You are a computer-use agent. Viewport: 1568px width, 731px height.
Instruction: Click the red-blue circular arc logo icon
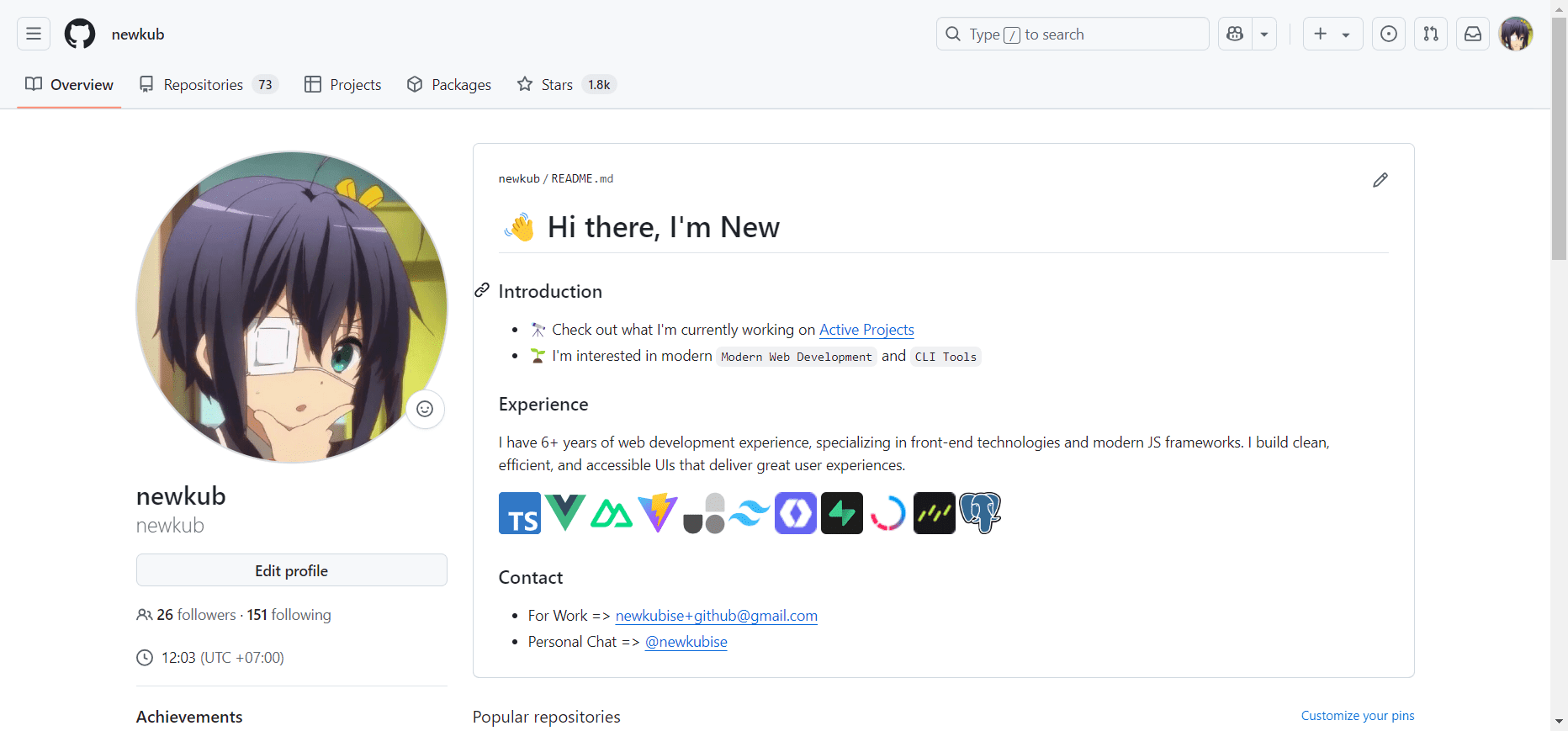(x=888, y=513)
